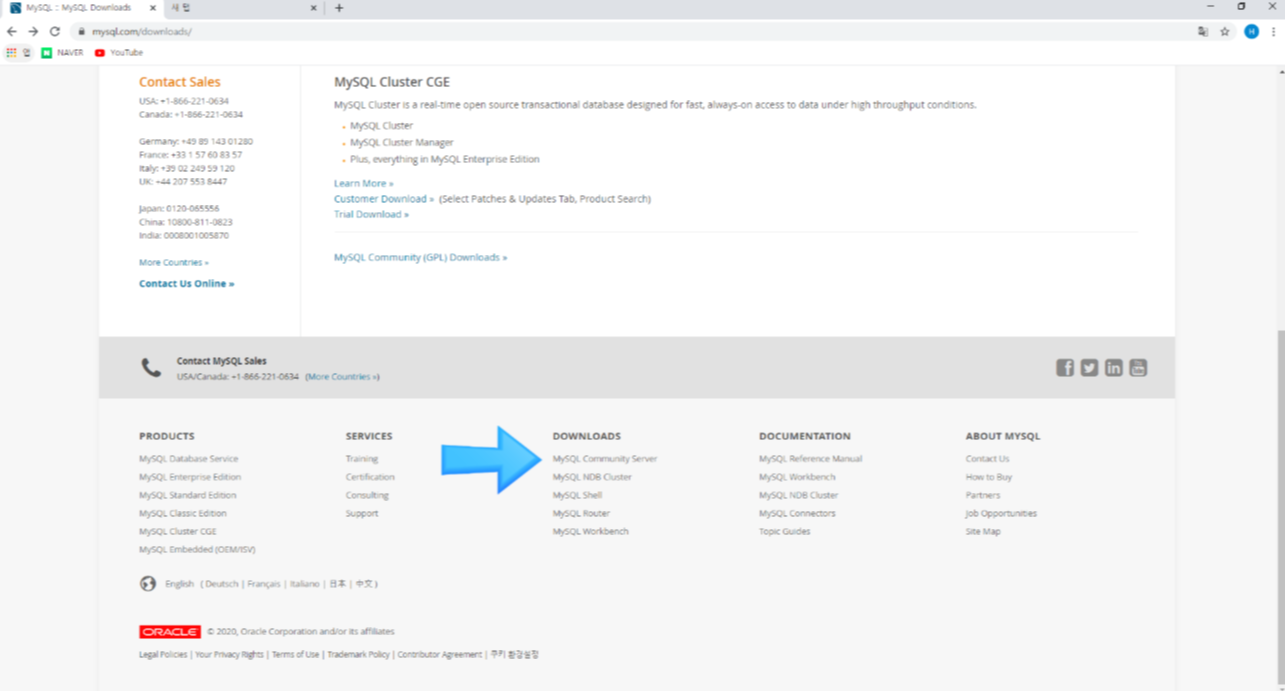The image size is (1285, 691).
Task: Click the translate page icon in address bar
Action: click(x=1203, y=32)
